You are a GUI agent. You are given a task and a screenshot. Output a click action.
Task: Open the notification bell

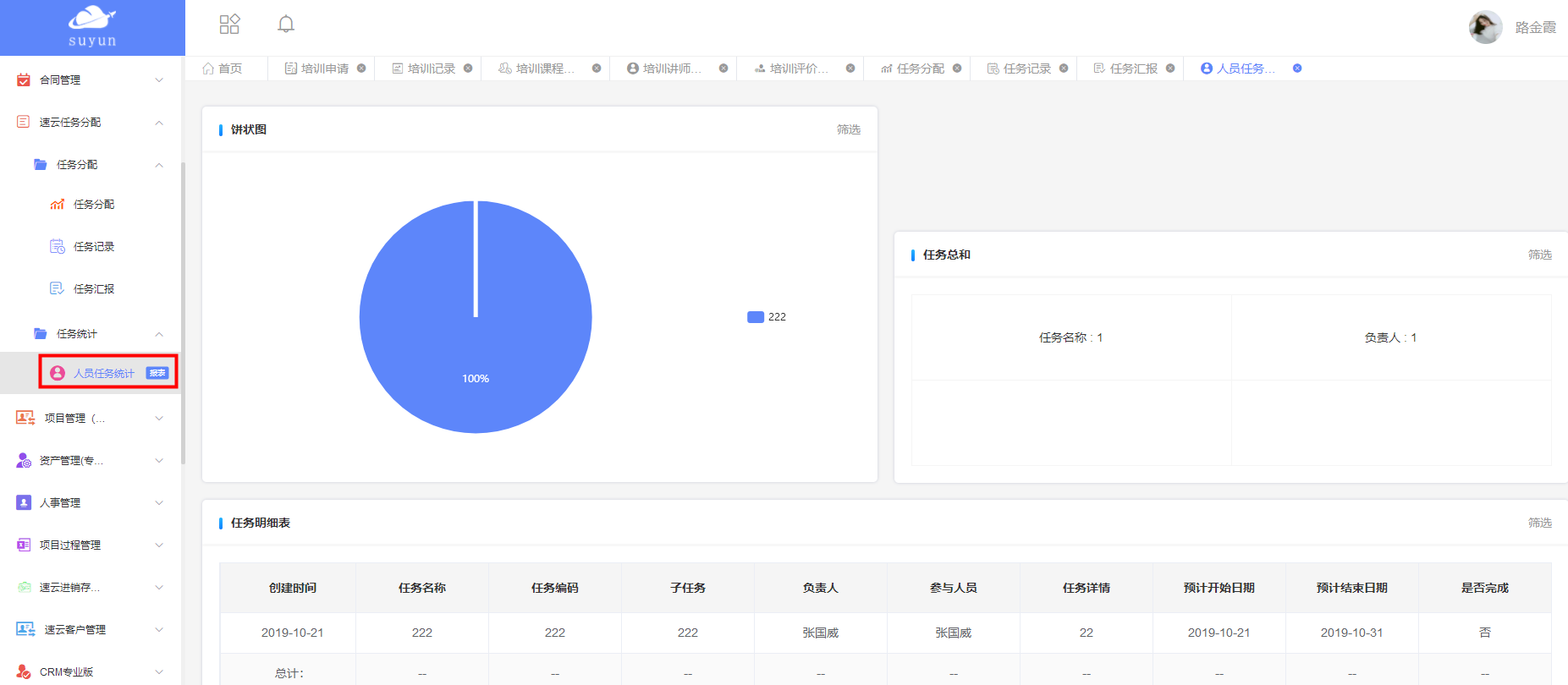pyautogui.click(x=286, y=24)
